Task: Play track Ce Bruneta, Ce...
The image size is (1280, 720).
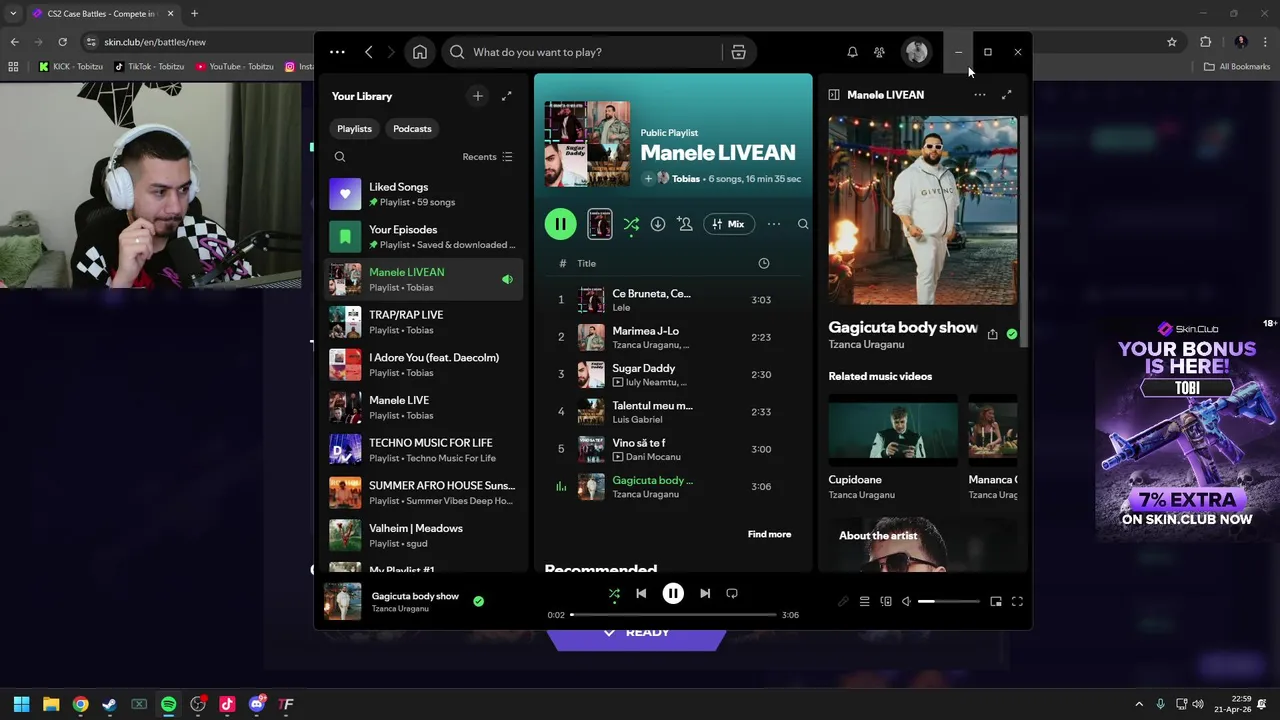Action: (672, 300)
